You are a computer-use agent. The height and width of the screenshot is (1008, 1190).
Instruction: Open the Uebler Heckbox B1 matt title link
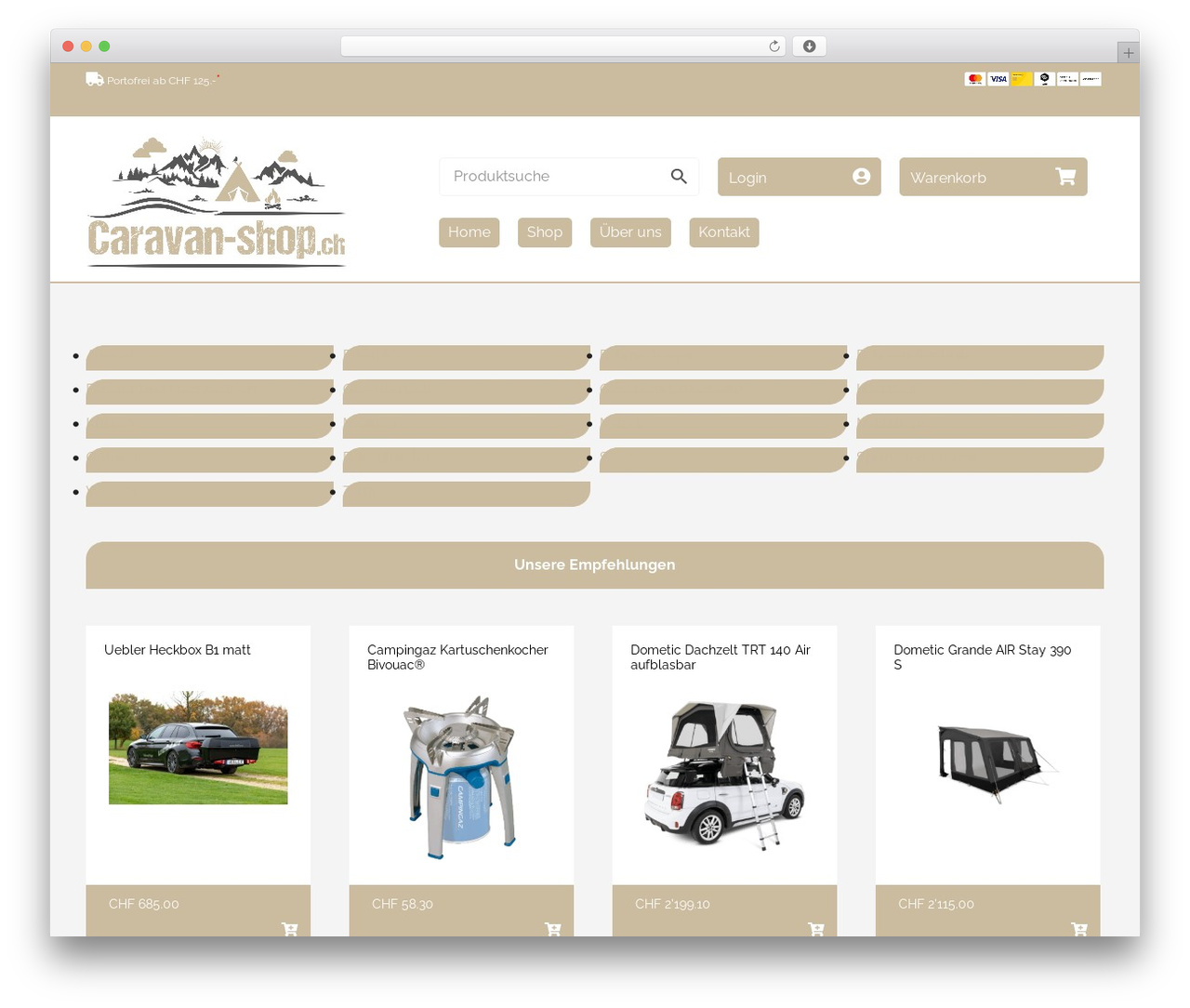click(178, 650)
